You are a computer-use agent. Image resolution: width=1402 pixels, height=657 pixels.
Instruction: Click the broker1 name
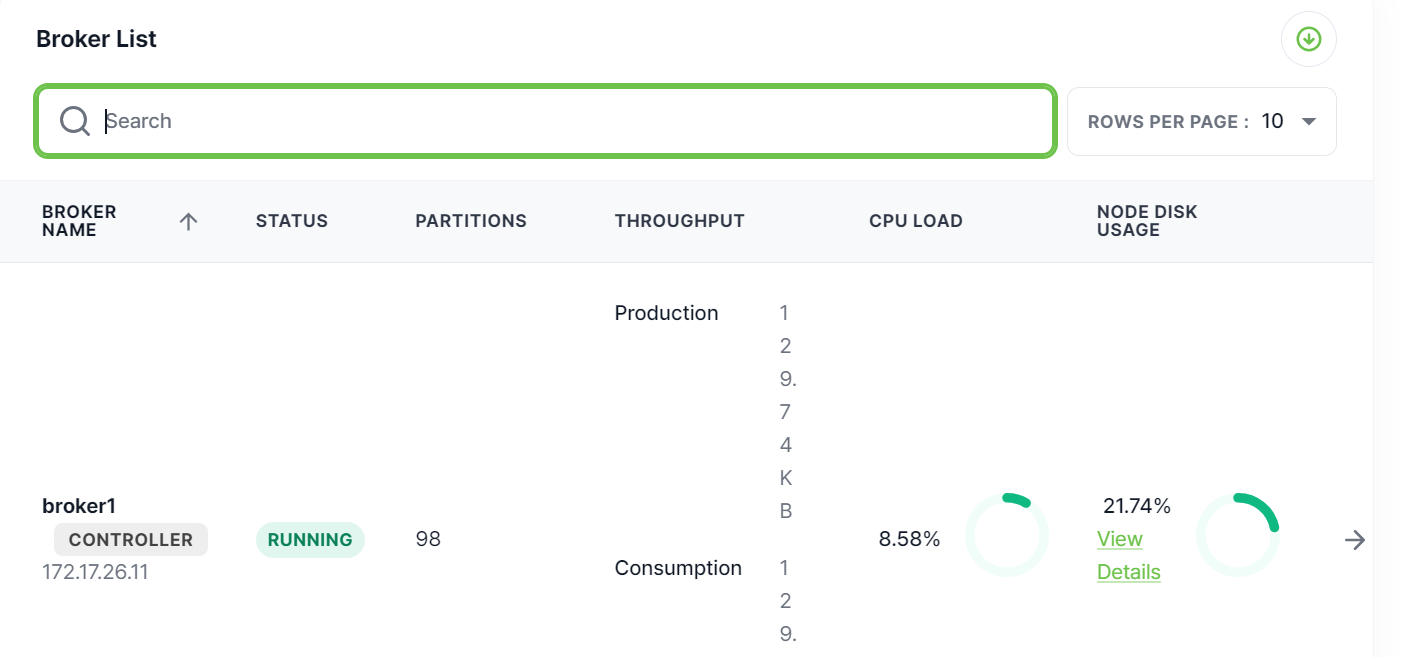[x=79, y=506]
